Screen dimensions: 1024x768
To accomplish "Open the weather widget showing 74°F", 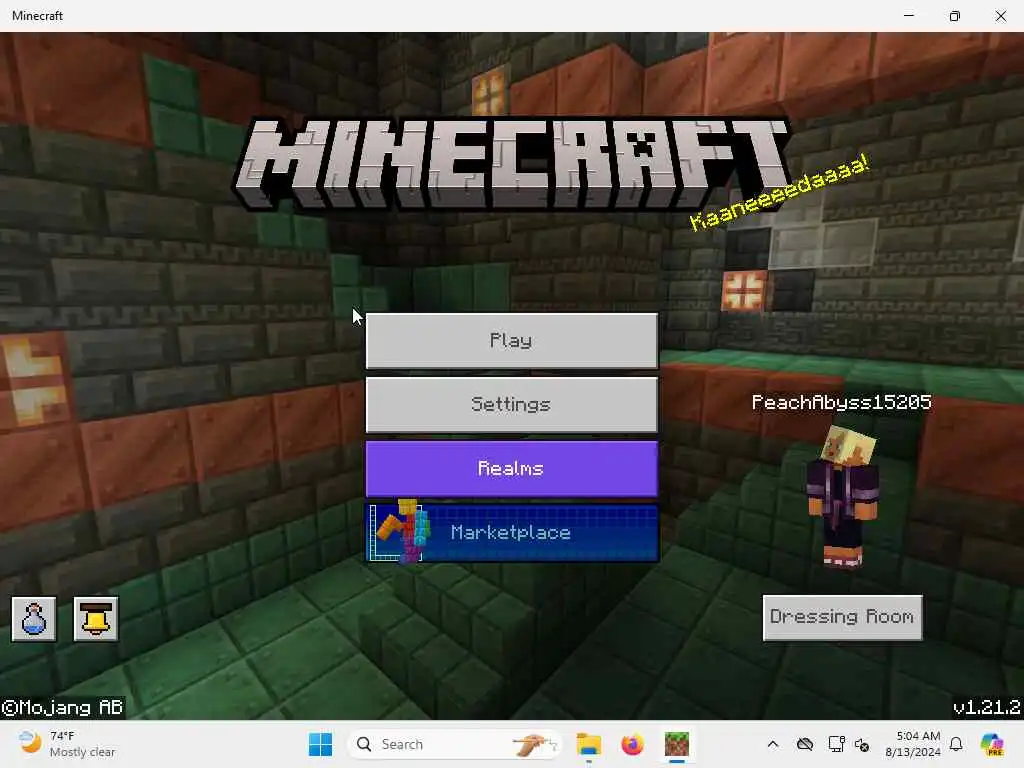I will coord(67,744).
